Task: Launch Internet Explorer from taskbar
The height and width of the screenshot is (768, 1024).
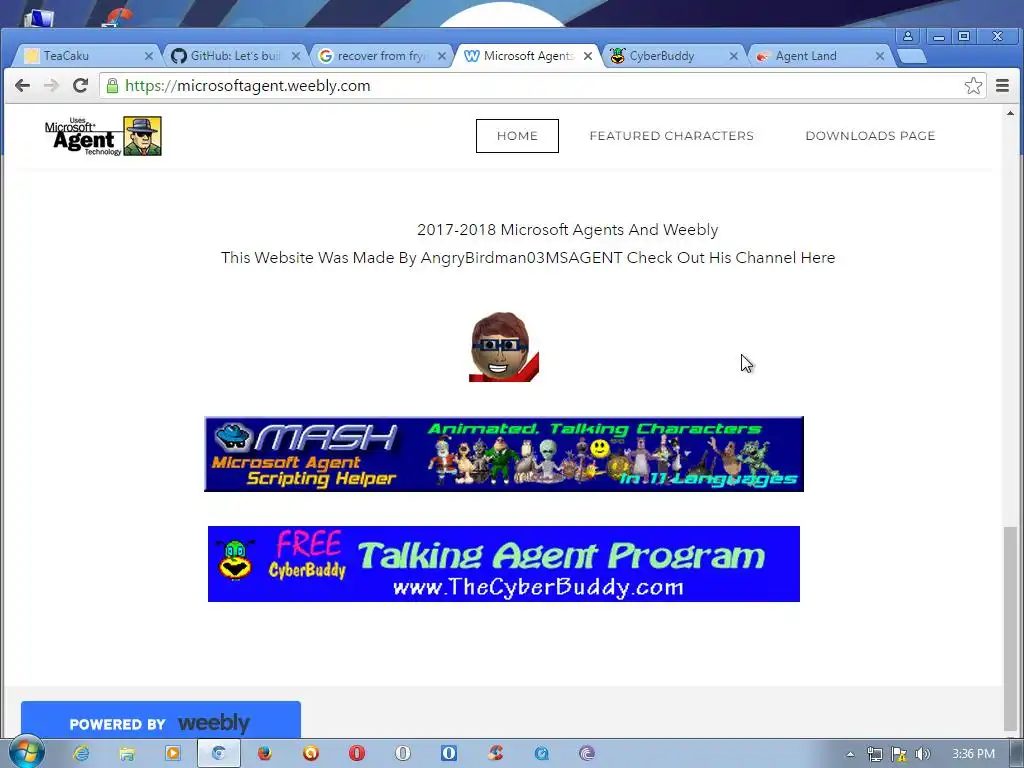Action: pos(81,753)
